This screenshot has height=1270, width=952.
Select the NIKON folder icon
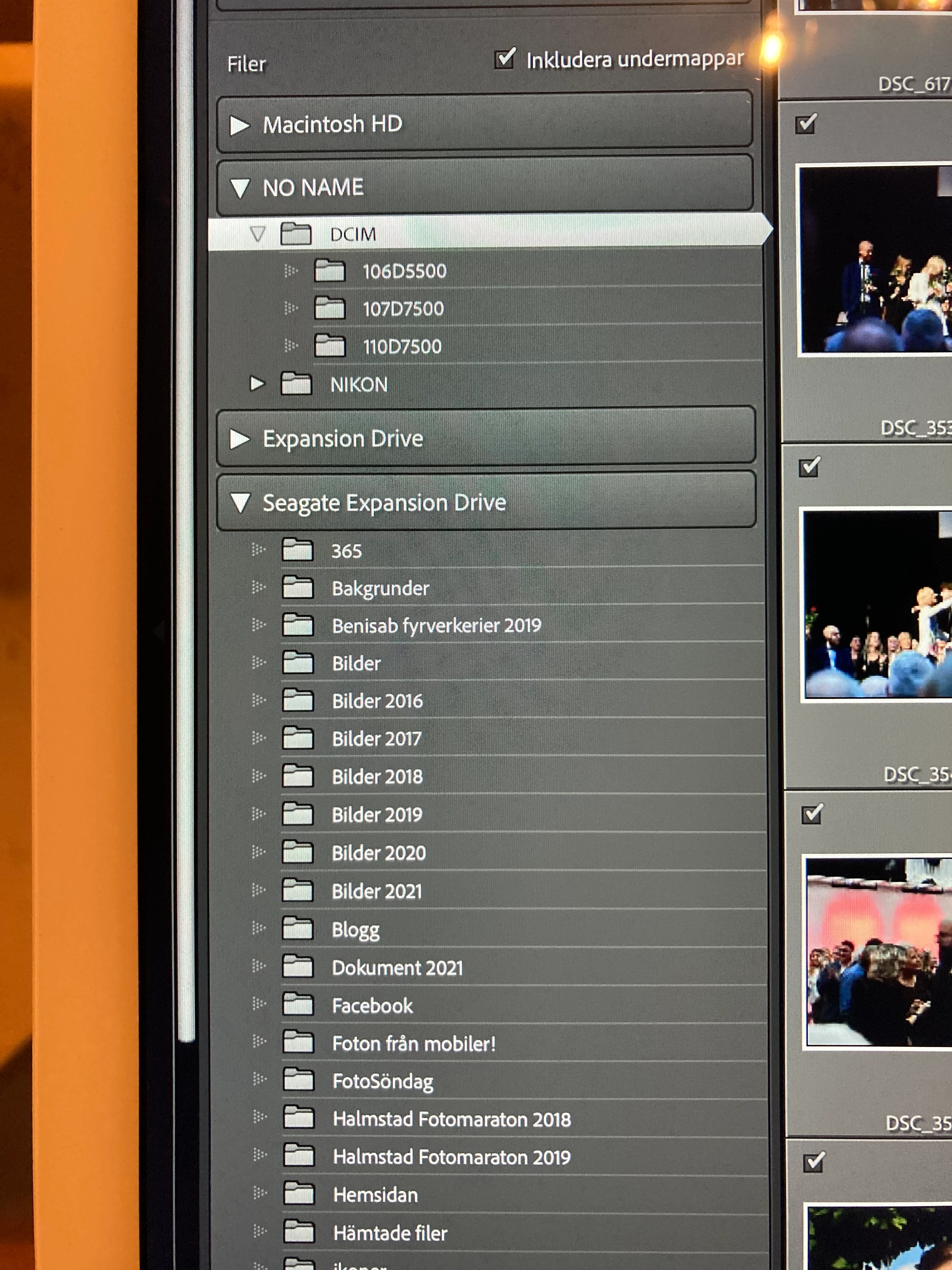[x=296, y=384]
